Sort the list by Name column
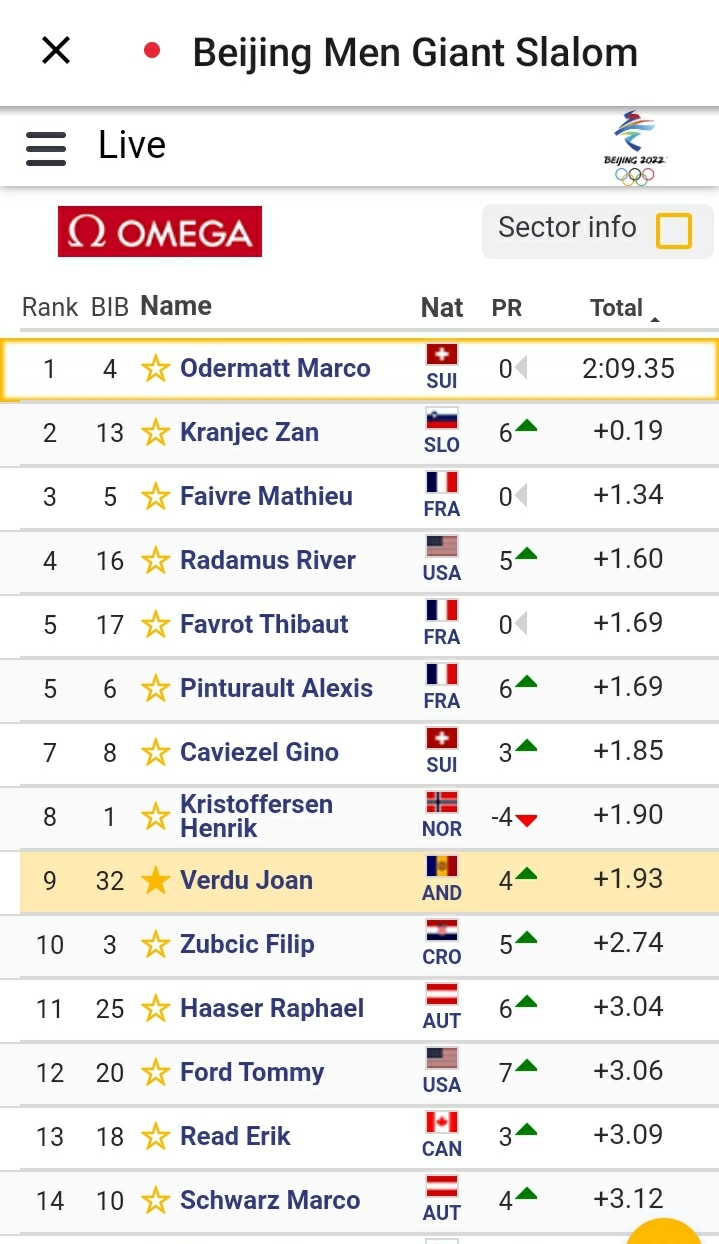Screen dimensions: 719x1244 (x=176, y=306)
